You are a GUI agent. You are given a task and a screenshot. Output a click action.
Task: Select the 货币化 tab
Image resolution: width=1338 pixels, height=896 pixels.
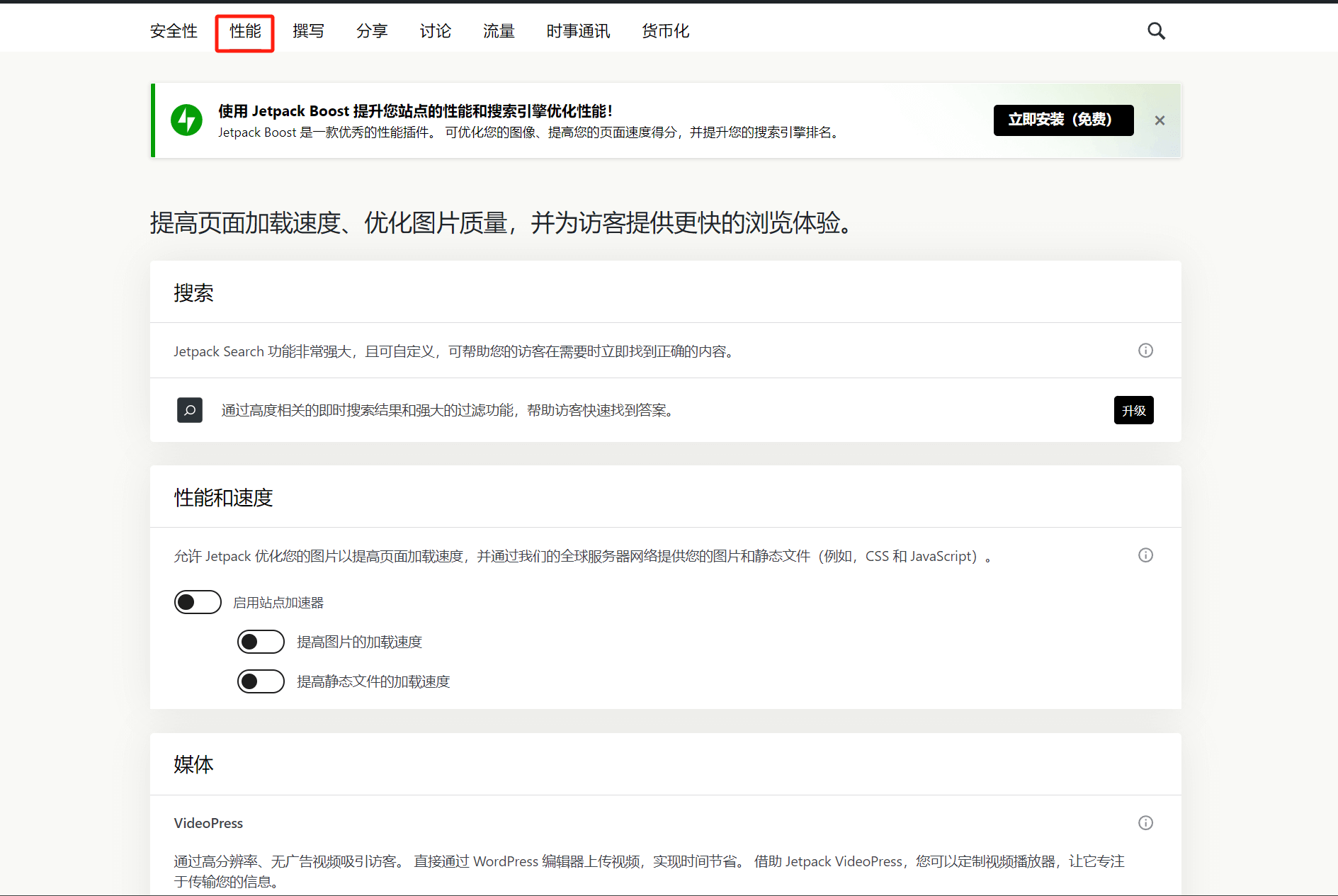pyautogui.click(x=665, y=31)
